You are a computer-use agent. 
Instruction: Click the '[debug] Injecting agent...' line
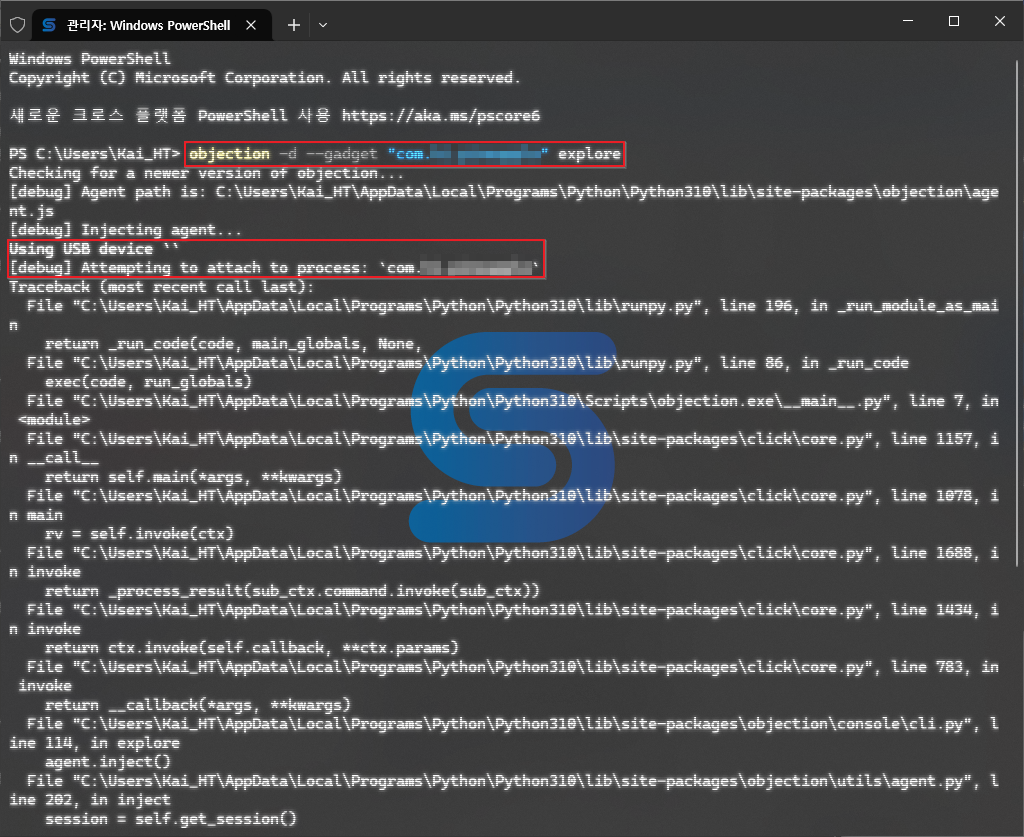(x=125, y=230)
